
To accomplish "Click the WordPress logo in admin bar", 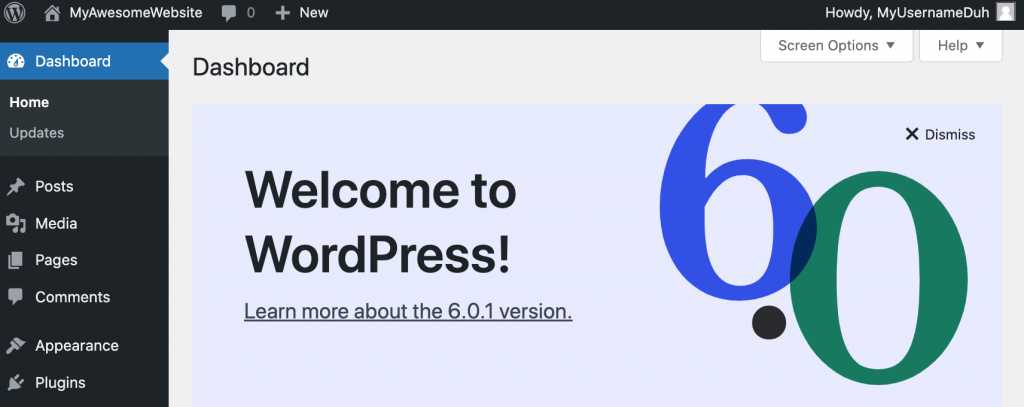I will click(14, 12).
